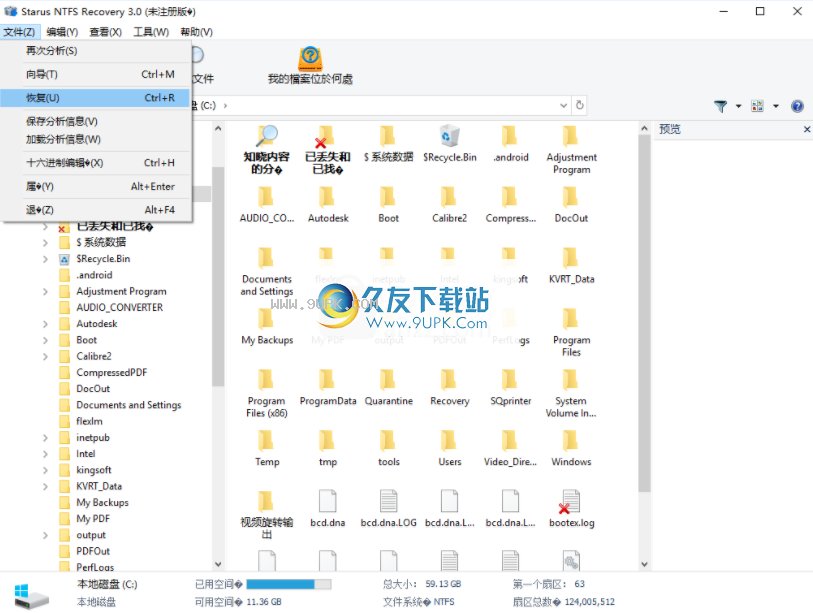This screenshot has height=613, width=813.
Task: Select flexlm in the folder tree
Action: (x=89, y=421)
